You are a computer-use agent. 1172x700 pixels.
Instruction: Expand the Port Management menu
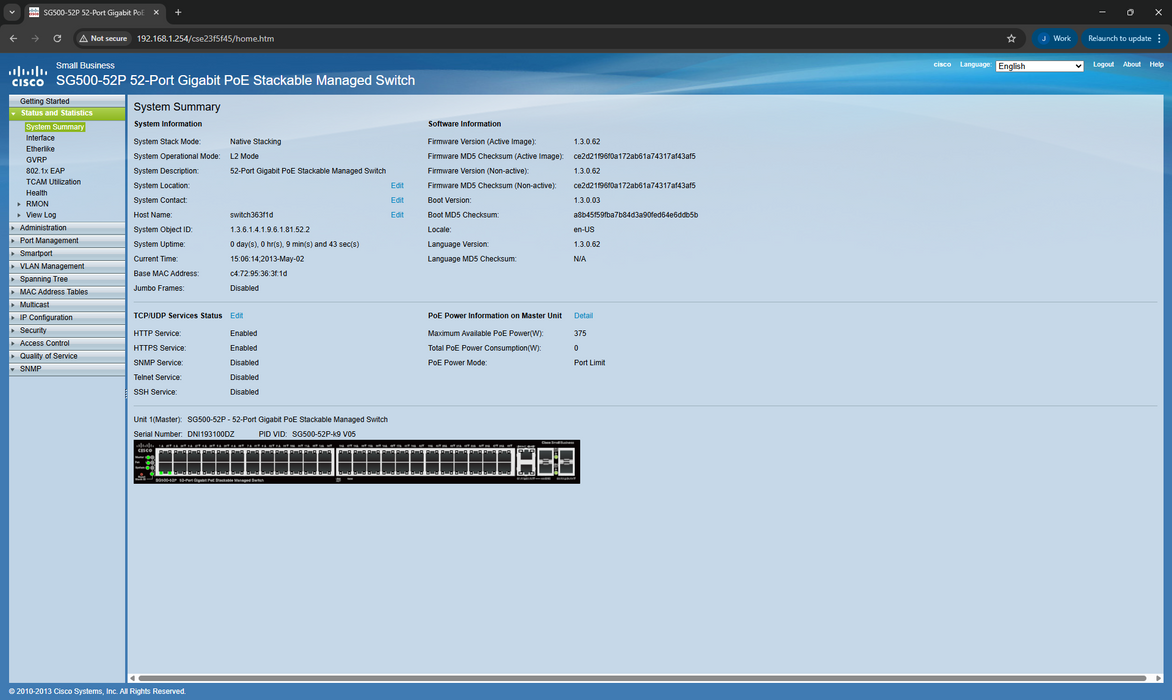(x=67, y=241)
